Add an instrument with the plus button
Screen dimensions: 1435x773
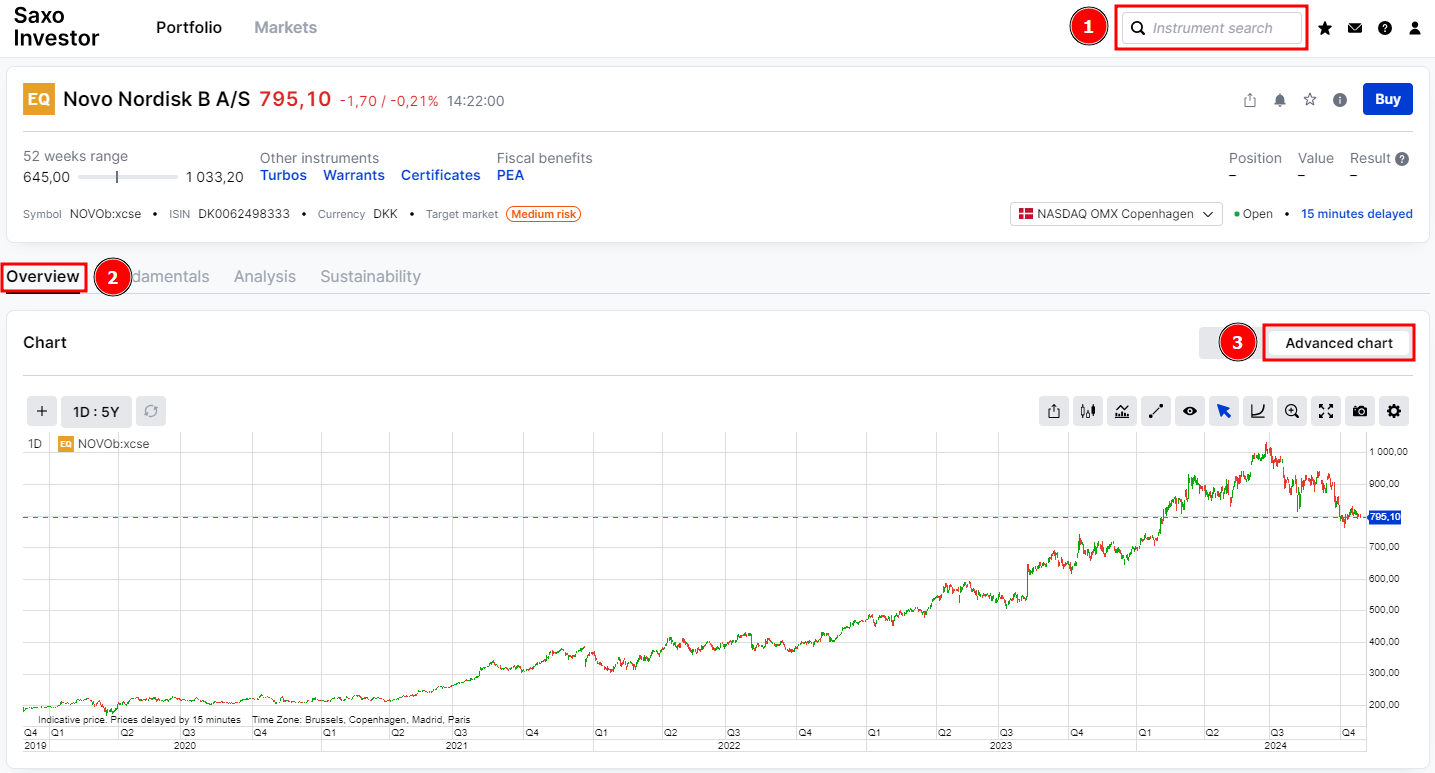[41, 411]
